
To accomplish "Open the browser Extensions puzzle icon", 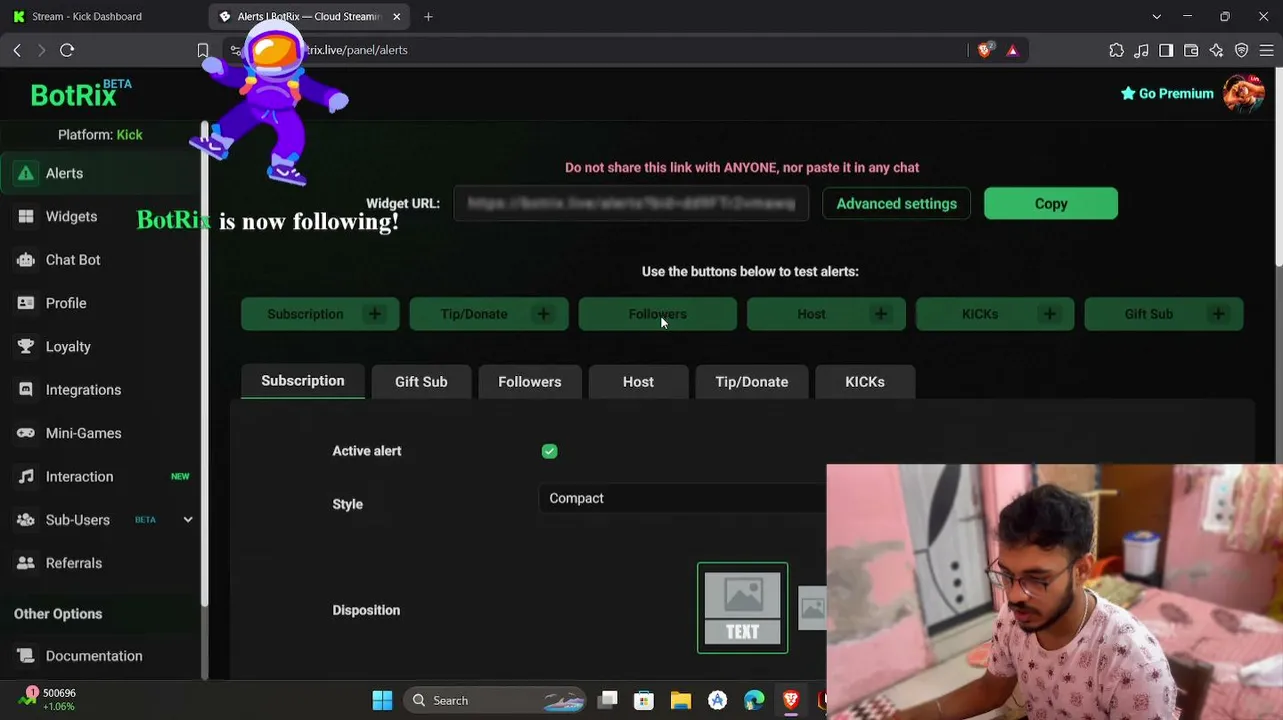I will [x=1116, y=50].
